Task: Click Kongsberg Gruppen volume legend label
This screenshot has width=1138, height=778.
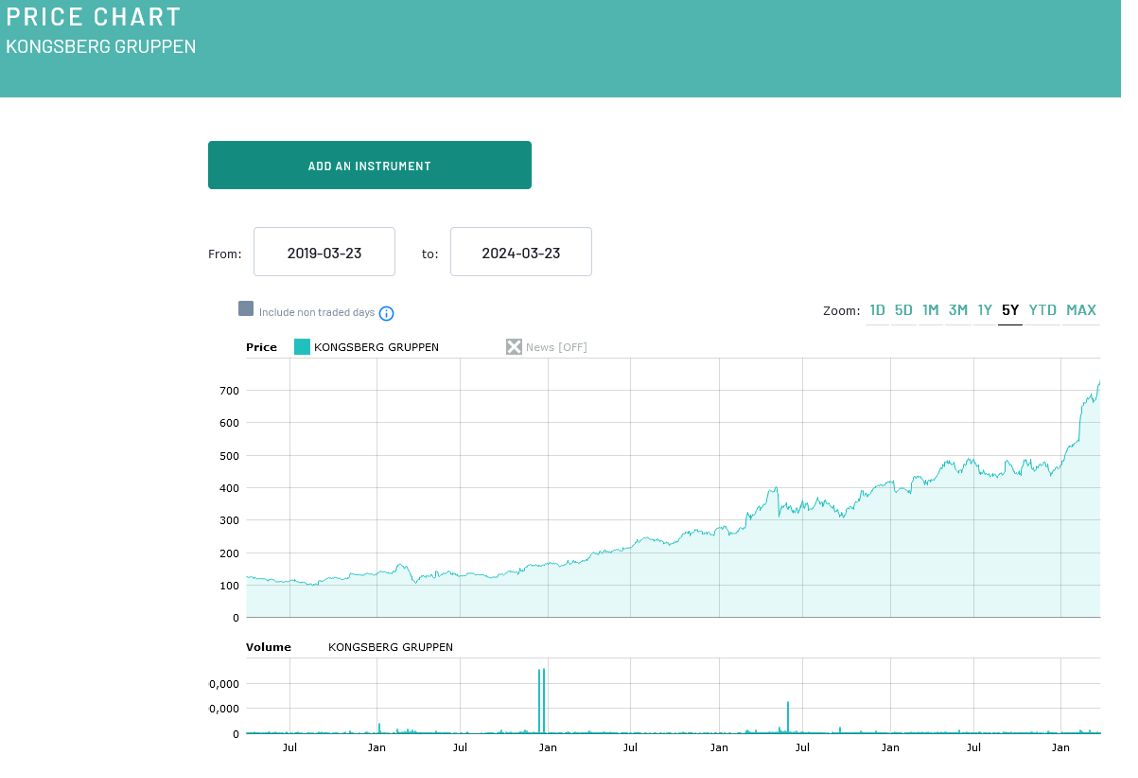Action: (390, 647)
